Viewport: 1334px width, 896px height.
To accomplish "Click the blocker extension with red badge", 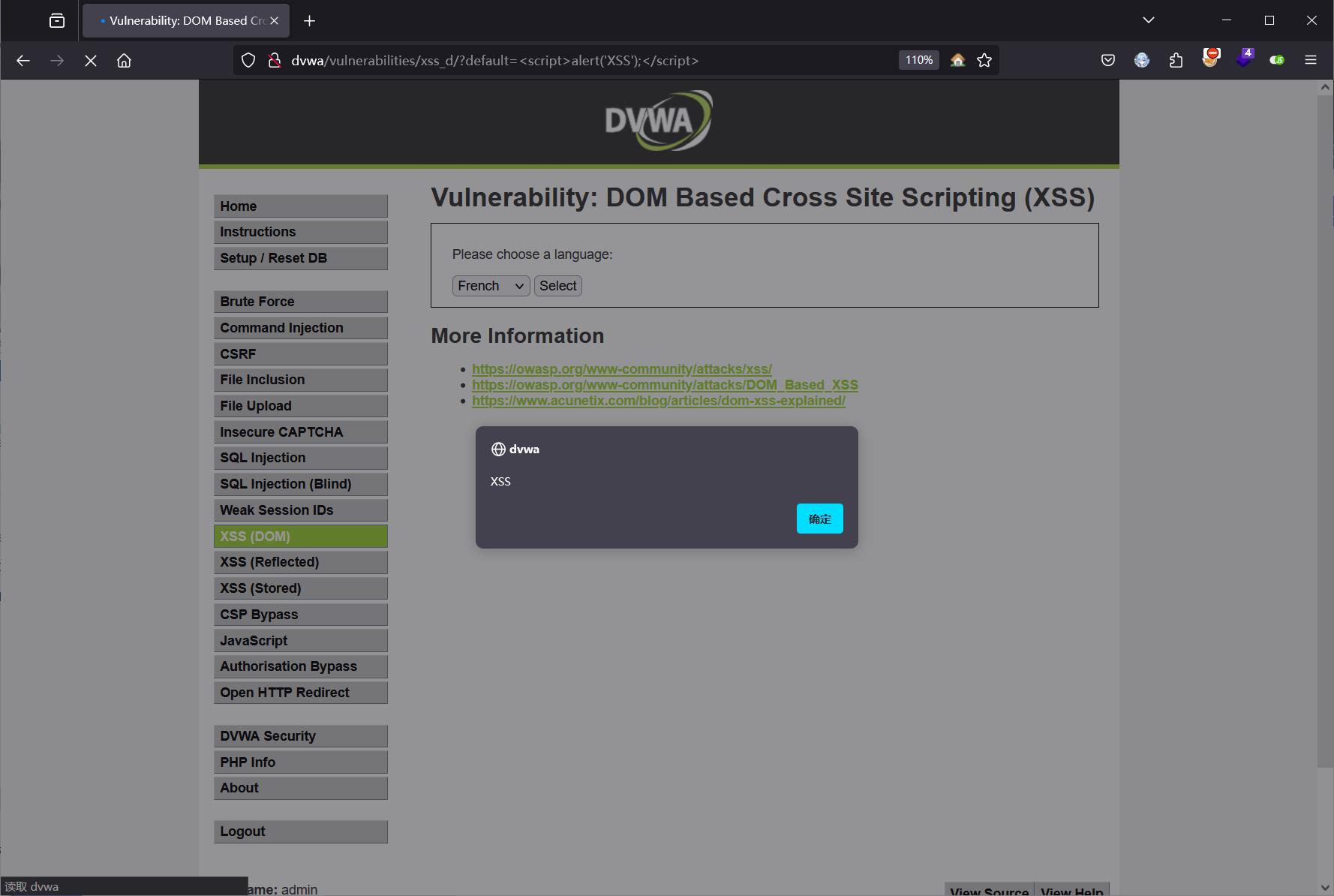I will coord(1210,59).
